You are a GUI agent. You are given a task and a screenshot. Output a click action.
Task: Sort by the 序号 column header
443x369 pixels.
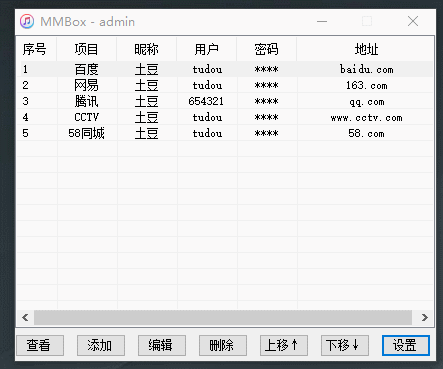(37, 49)
